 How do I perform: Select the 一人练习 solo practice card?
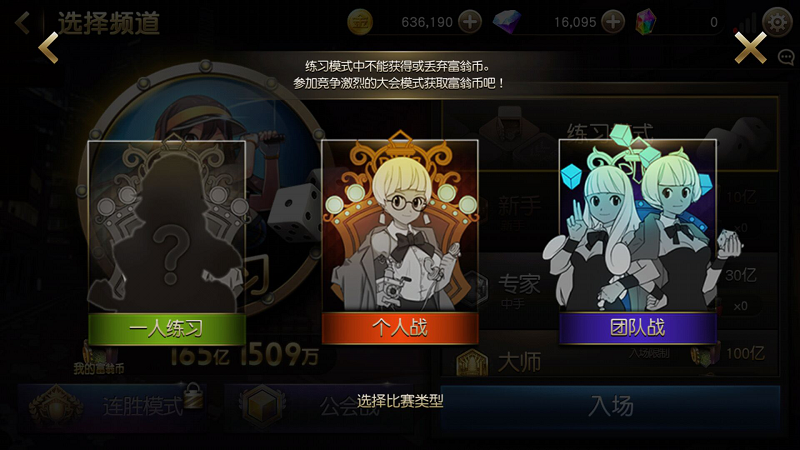click(166, 243)
